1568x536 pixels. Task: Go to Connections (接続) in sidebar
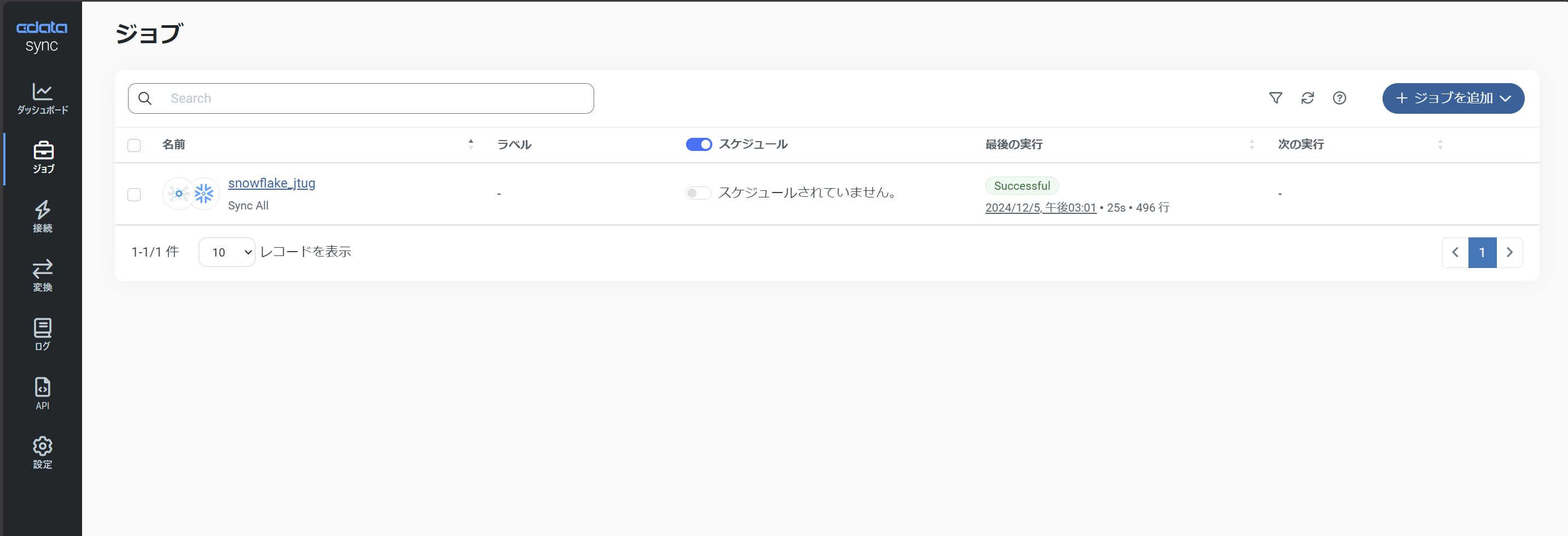(x=43, y=217)
